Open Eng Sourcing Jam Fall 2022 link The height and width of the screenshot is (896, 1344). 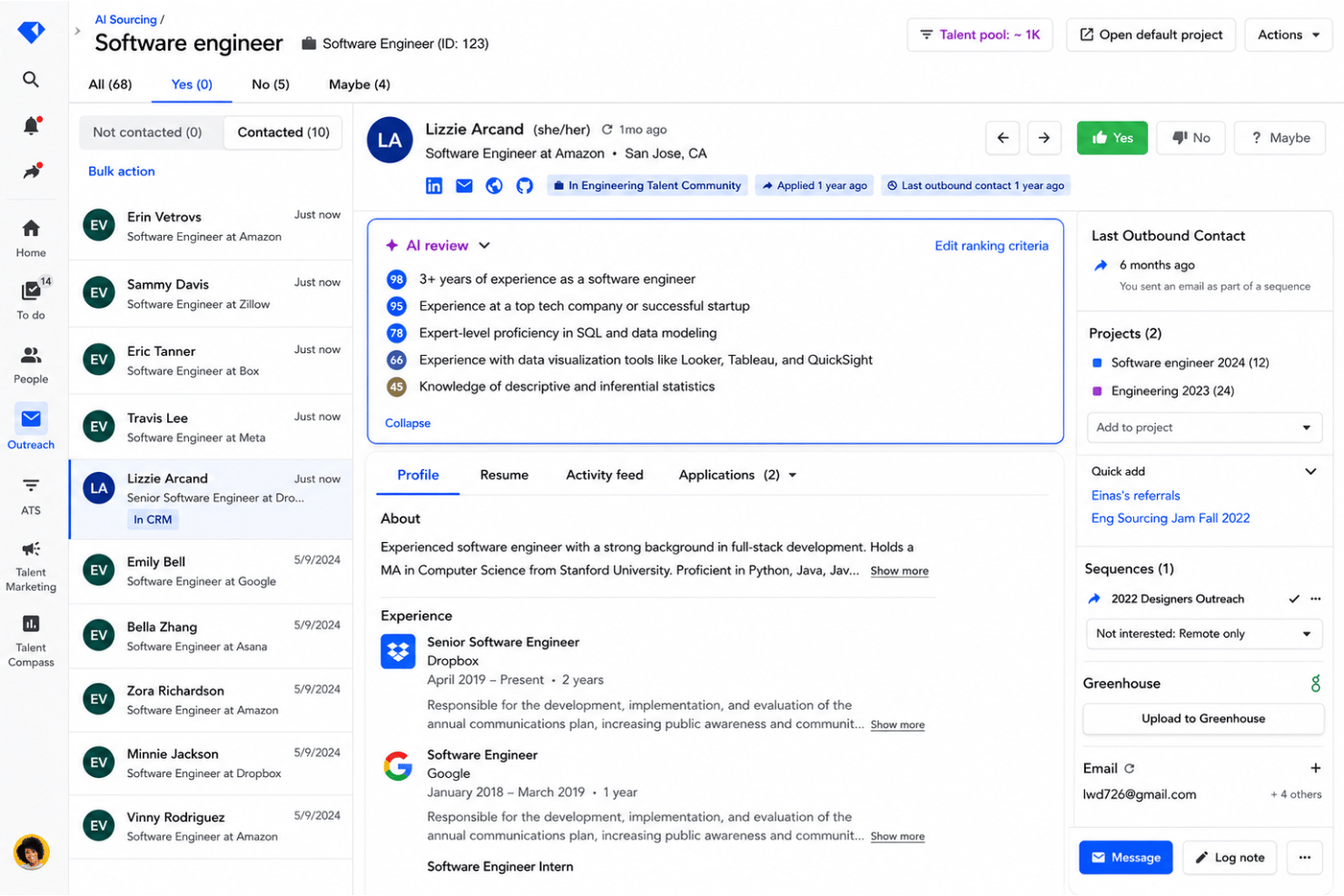[x=1171, y=518]
